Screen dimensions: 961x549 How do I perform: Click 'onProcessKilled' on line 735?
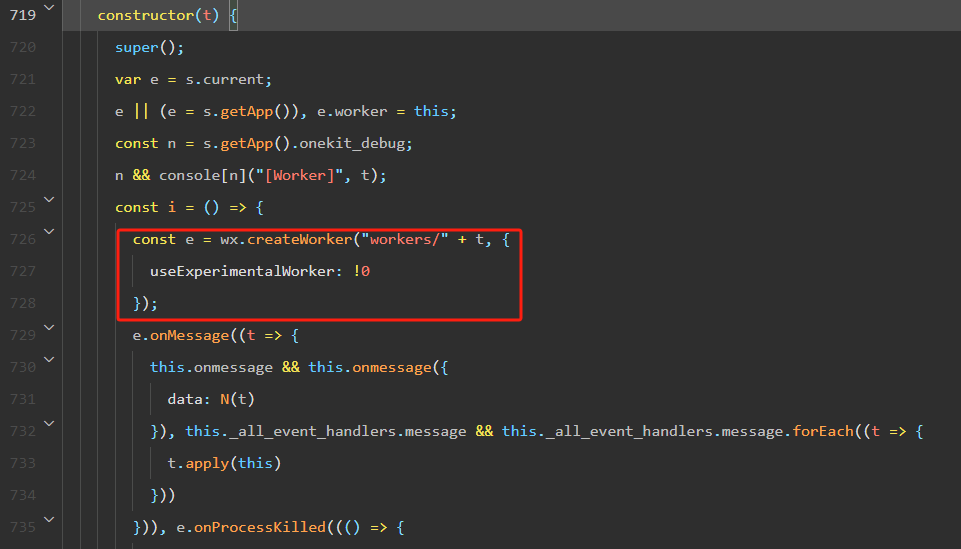click(260, 528)
